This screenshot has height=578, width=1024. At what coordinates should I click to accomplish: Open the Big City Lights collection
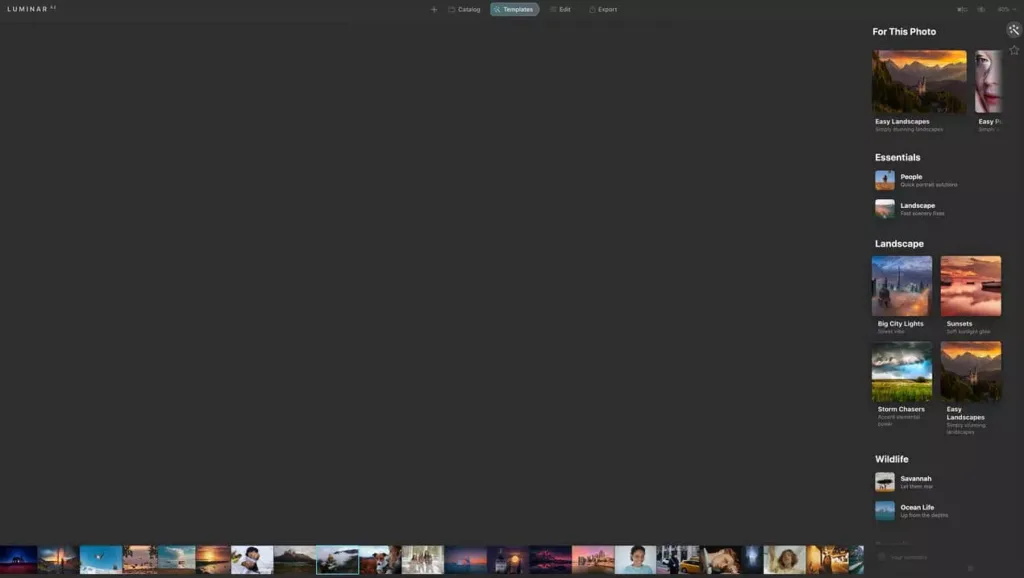[x=902, y=286]
